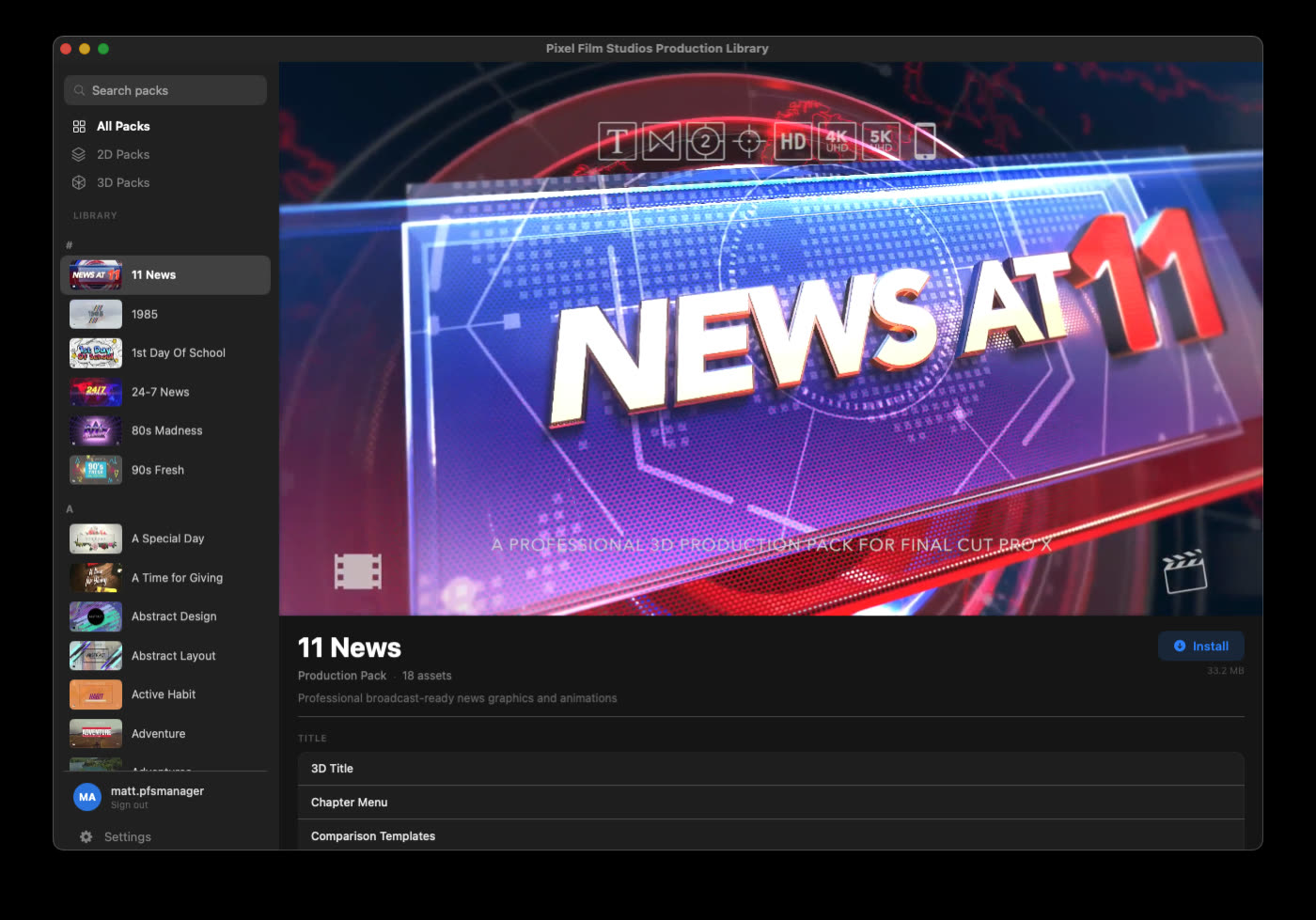
Task: Click the 5K UHD badge icon
Action: tap(881, 142)
